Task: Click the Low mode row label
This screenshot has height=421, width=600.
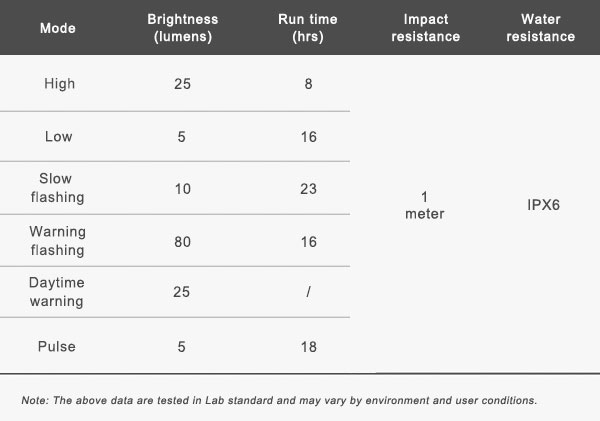Action: click(58, 137)
